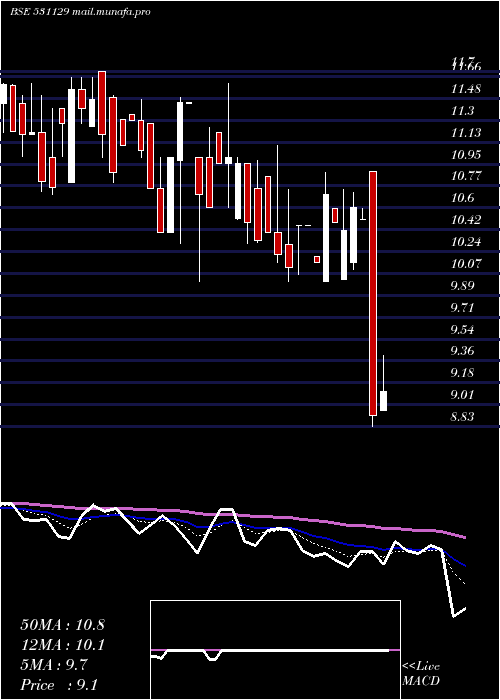The width and height of the screenshot is (500, 700).
Task: Click the 9.54 price axis label
Action: pos(462,329)
